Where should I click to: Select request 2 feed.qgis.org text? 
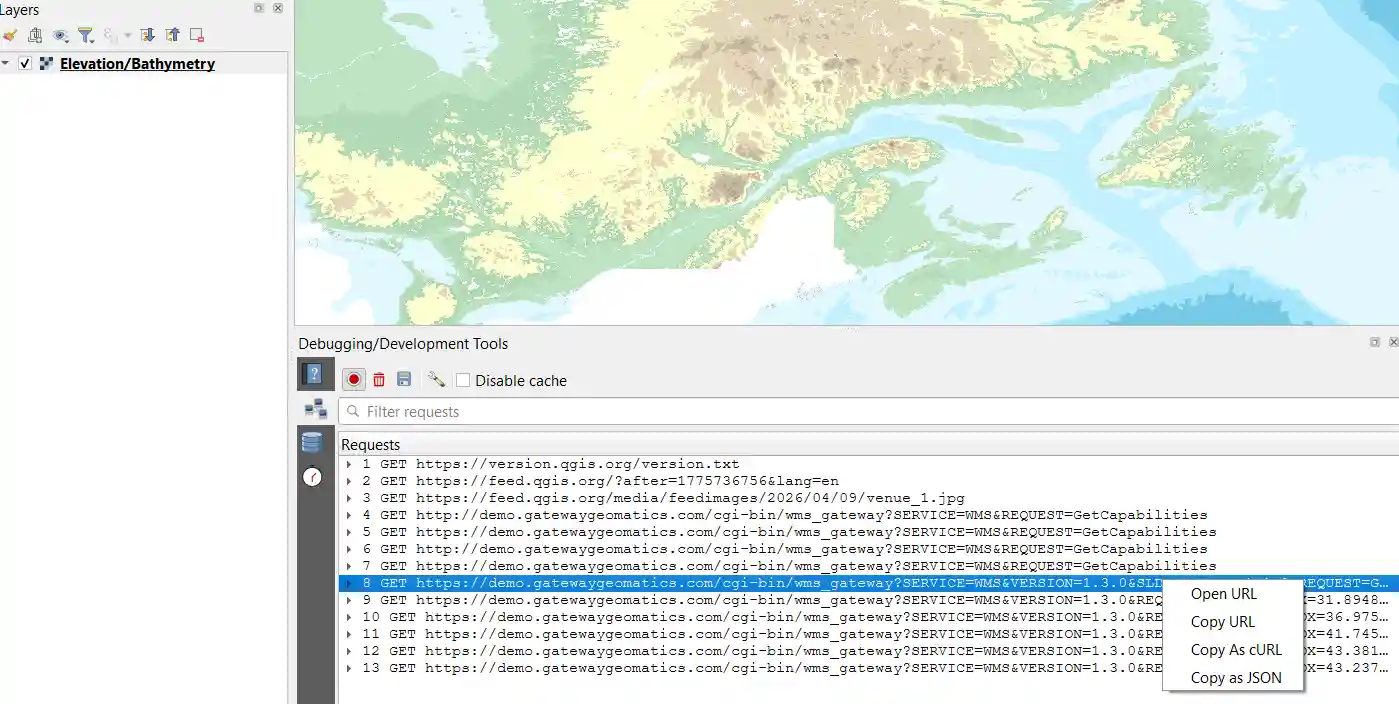tap(600, 481)
